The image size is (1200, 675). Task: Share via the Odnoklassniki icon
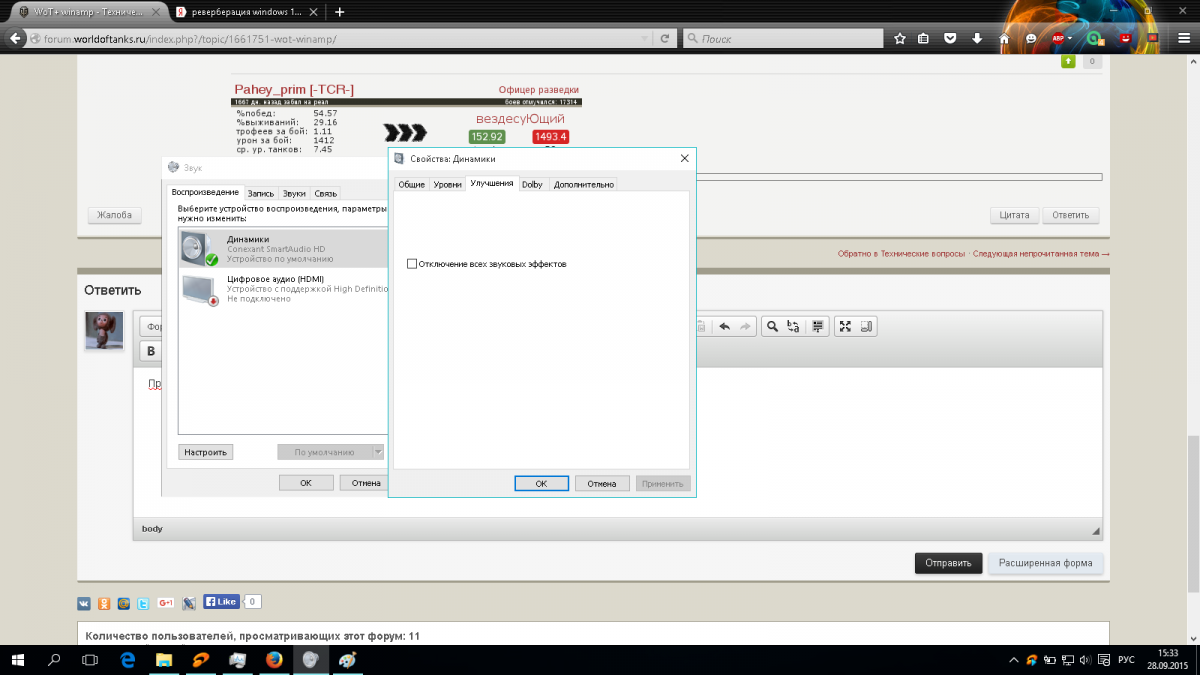click(x=104, y=603)
